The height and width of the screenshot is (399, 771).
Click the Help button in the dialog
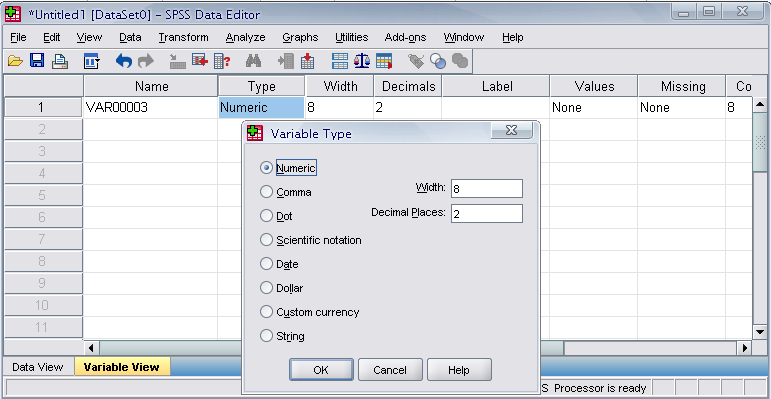pyautogui.click(x=459, y=370)
